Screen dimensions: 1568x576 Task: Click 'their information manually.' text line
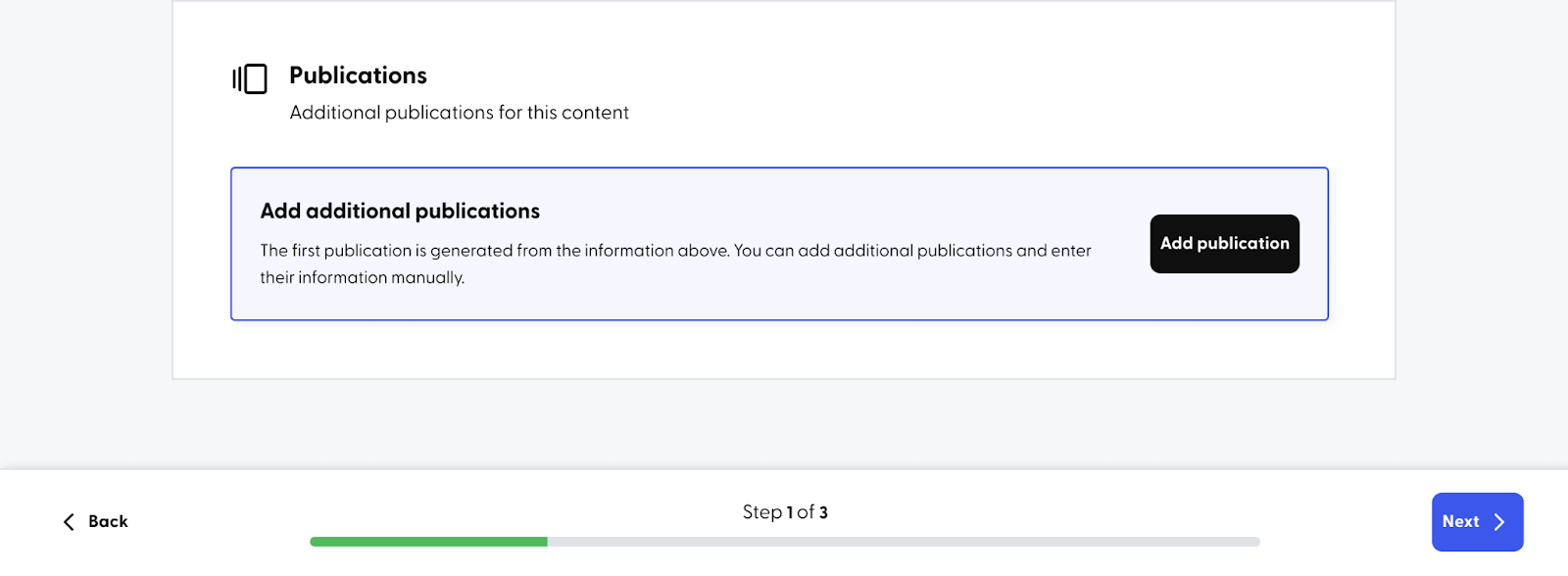click(362, 277)
